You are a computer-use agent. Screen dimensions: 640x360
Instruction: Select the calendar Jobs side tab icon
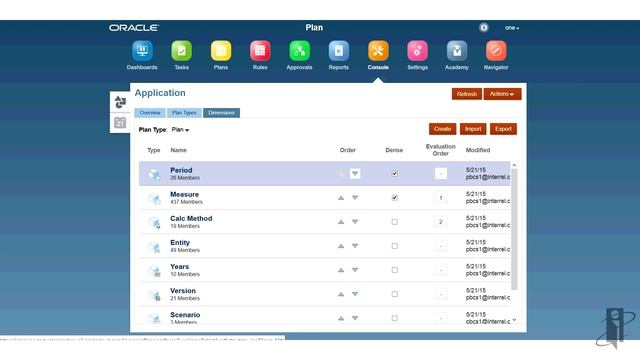point(120,122)
